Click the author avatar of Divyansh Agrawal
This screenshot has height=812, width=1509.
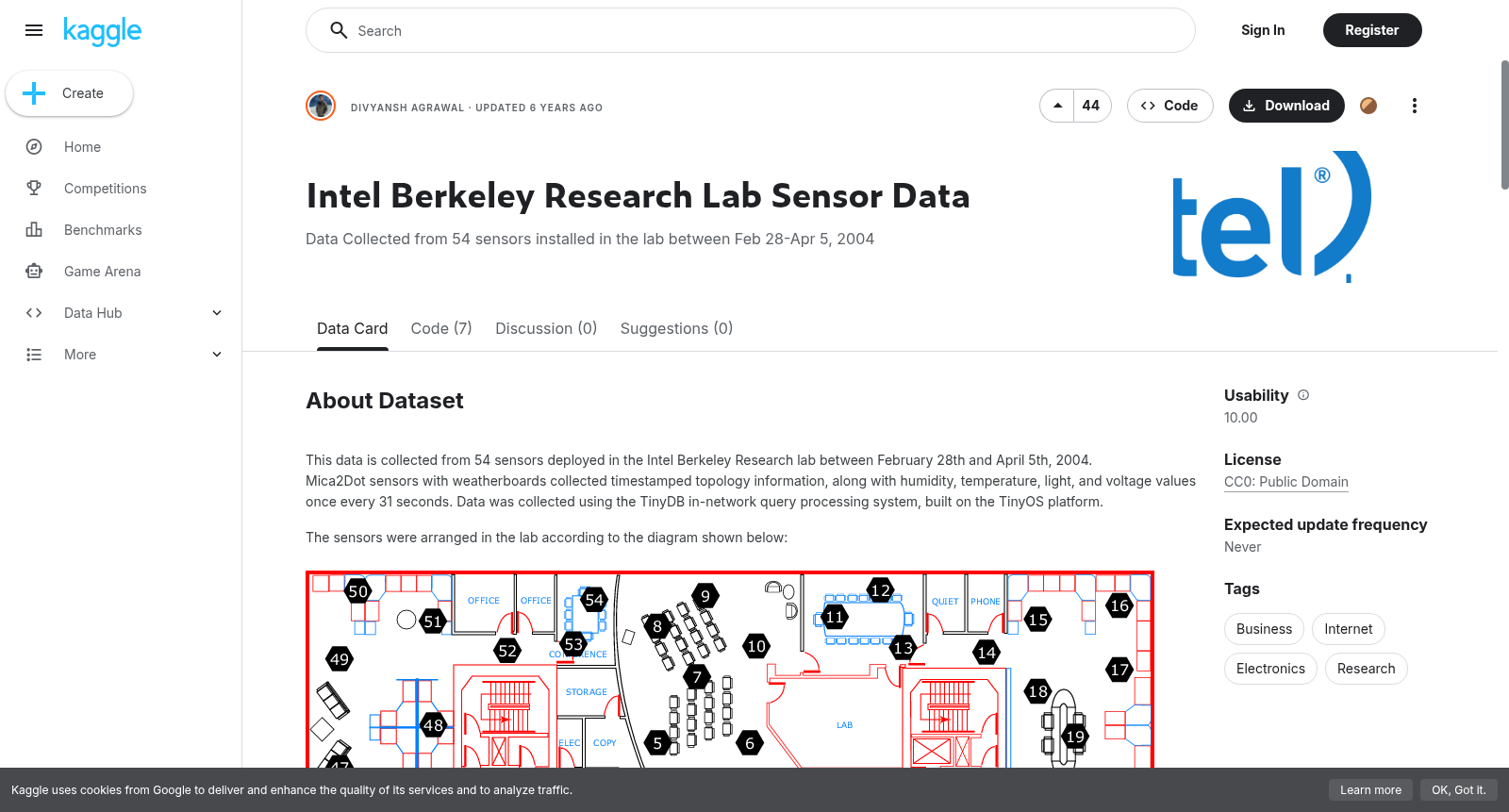coord(321,106)
